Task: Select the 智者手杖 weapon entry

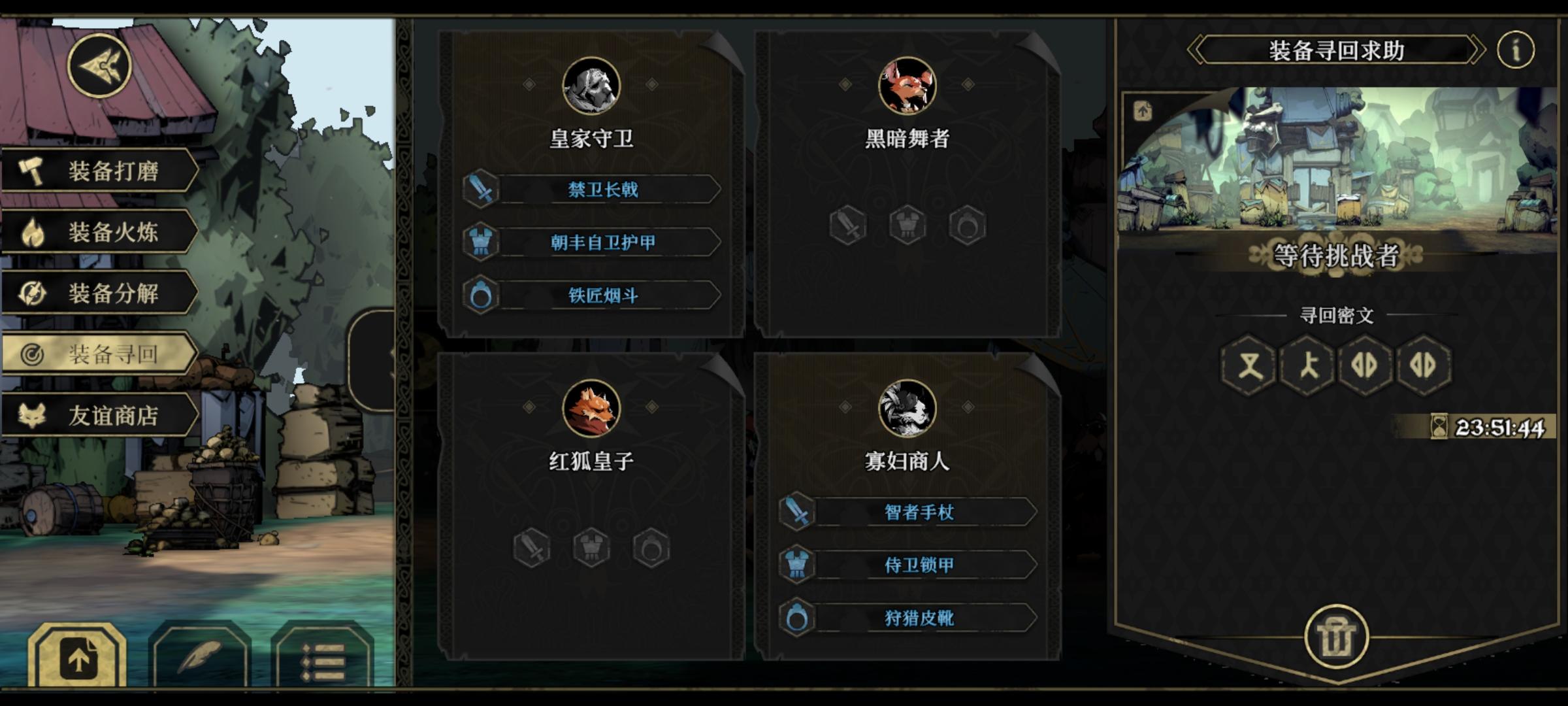Action: [x=907, y=512]
